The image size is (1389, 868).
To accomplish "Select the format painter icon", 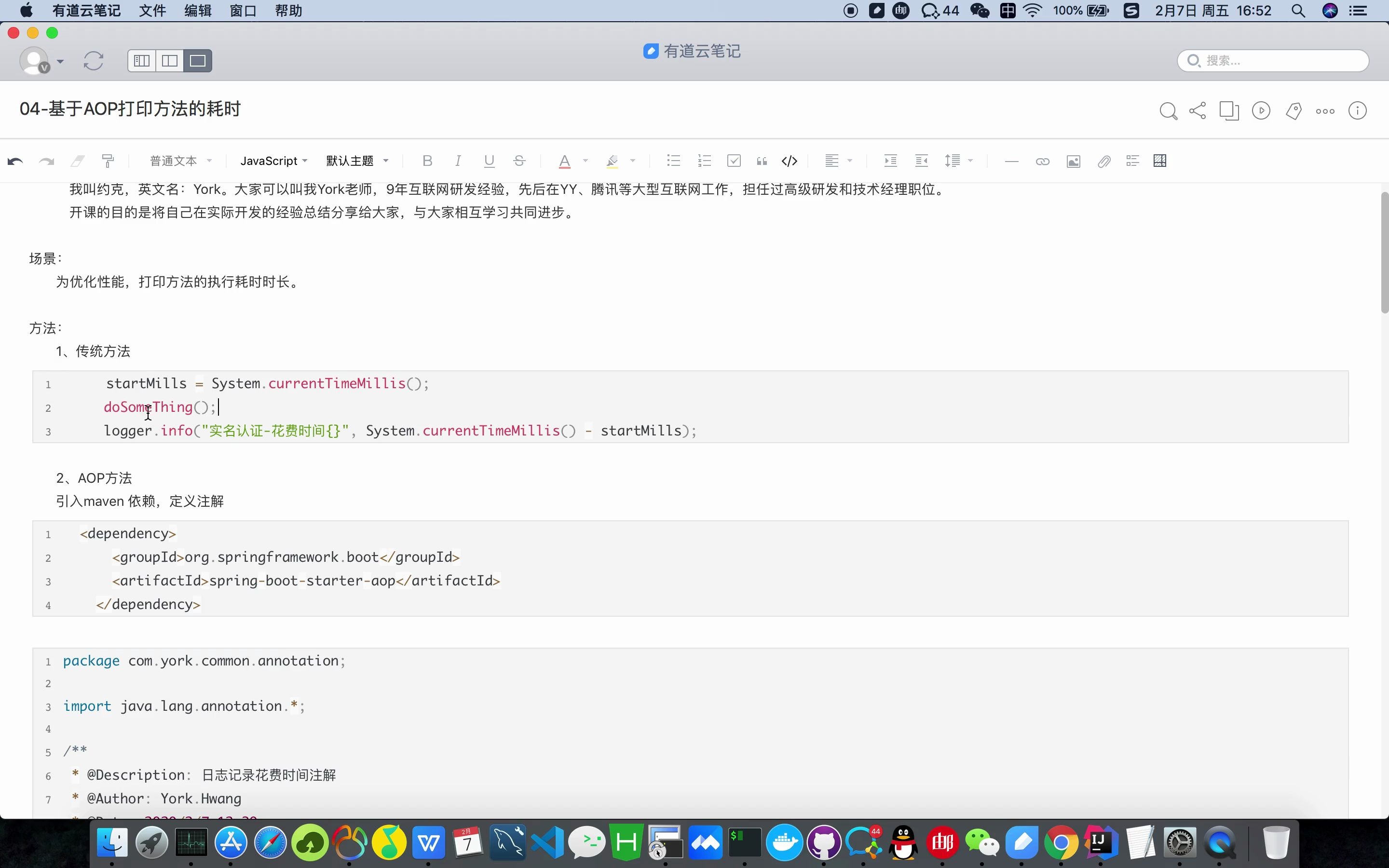I will [108, 162].
